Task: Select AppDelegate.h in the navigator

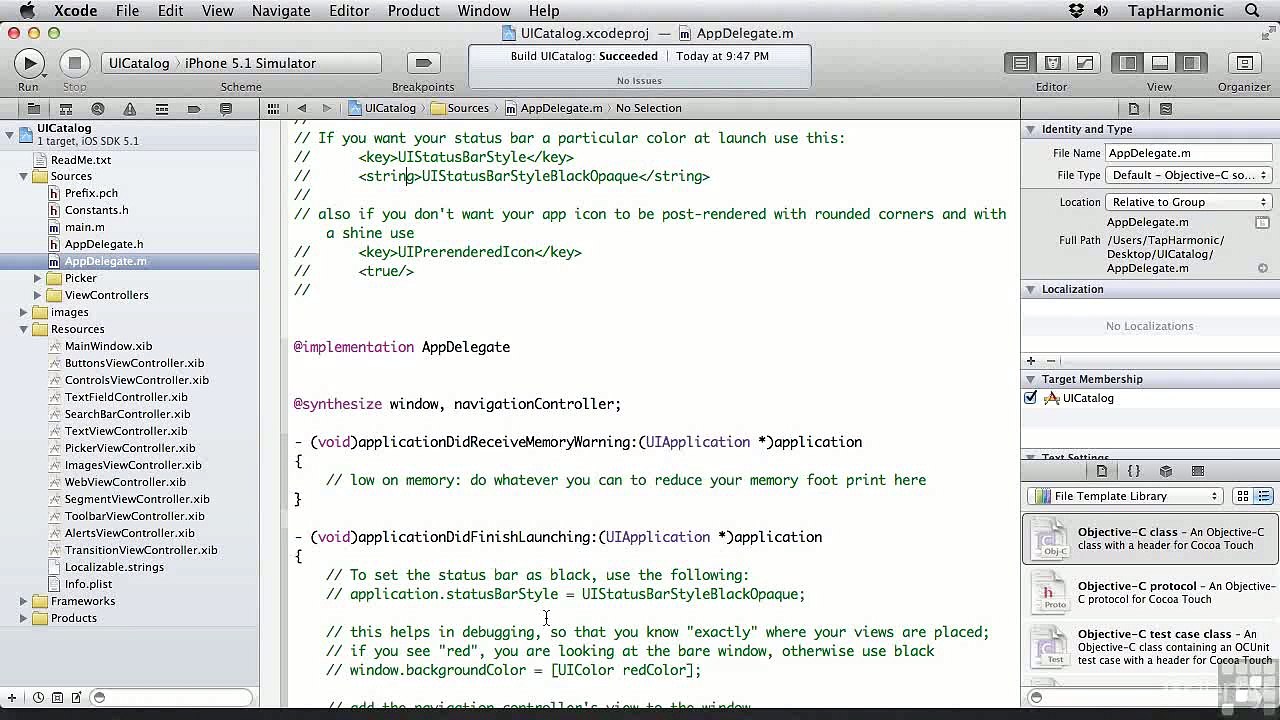Action: [104, 244]
